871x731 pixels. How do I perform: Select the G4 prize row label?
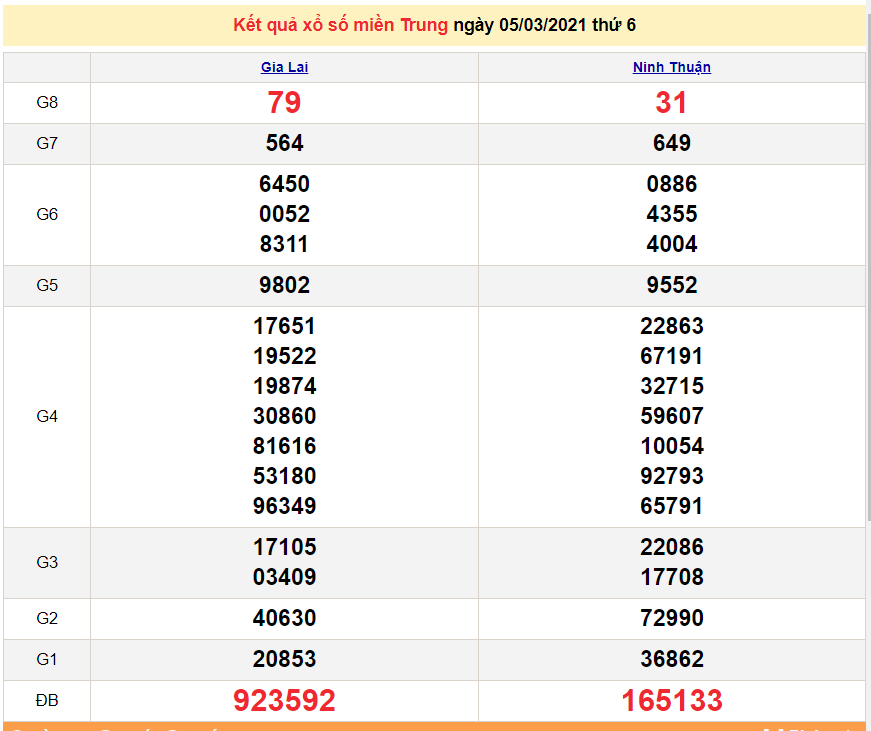pyautogui.click(x=47, y=416)
